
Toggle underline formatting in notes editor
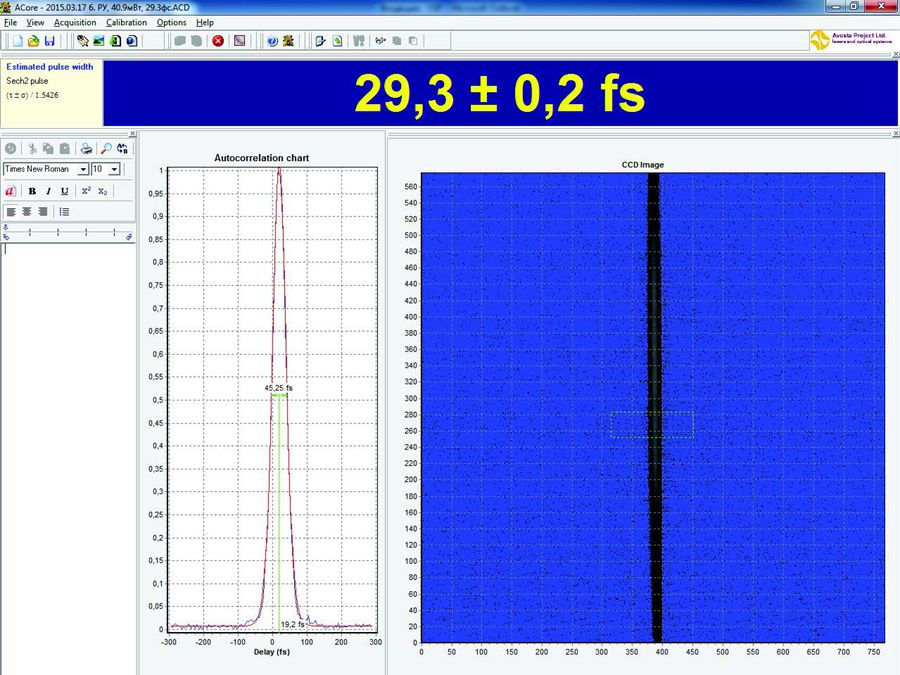(65, 191)
